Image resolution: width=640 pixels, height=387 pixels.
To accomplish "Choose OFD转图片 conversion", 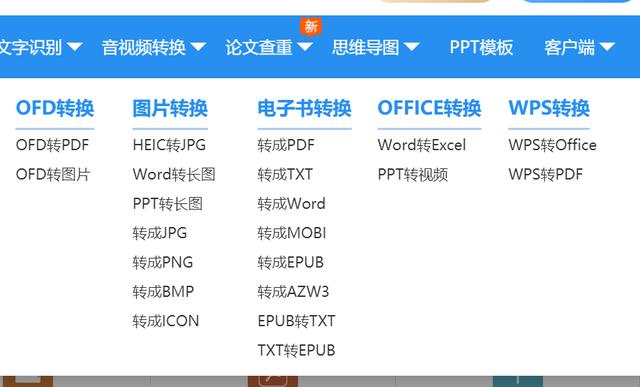I will pos(53,174).
